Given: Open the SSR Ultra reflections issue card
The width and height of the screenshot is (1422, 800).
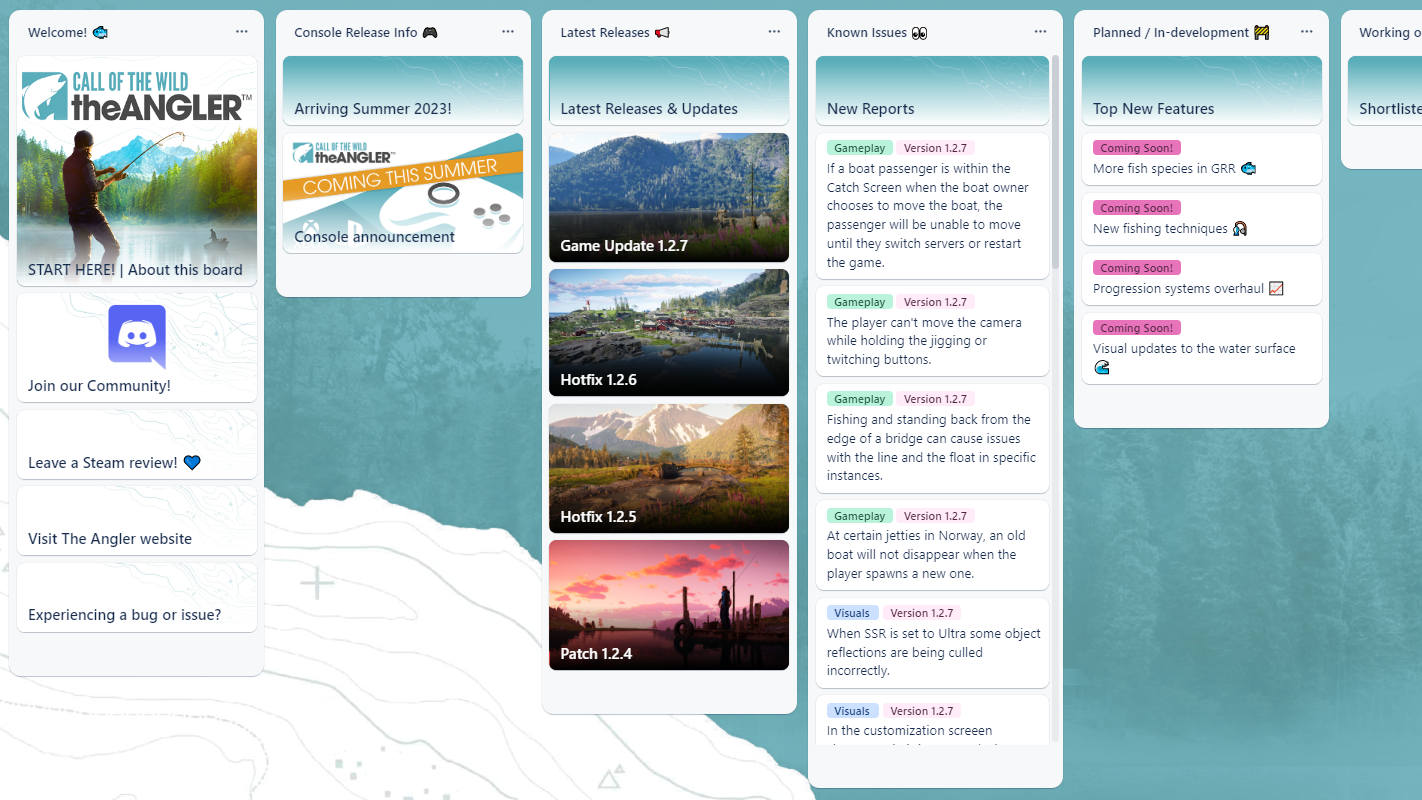Looking at the screenshot, I should coord(932,642).
